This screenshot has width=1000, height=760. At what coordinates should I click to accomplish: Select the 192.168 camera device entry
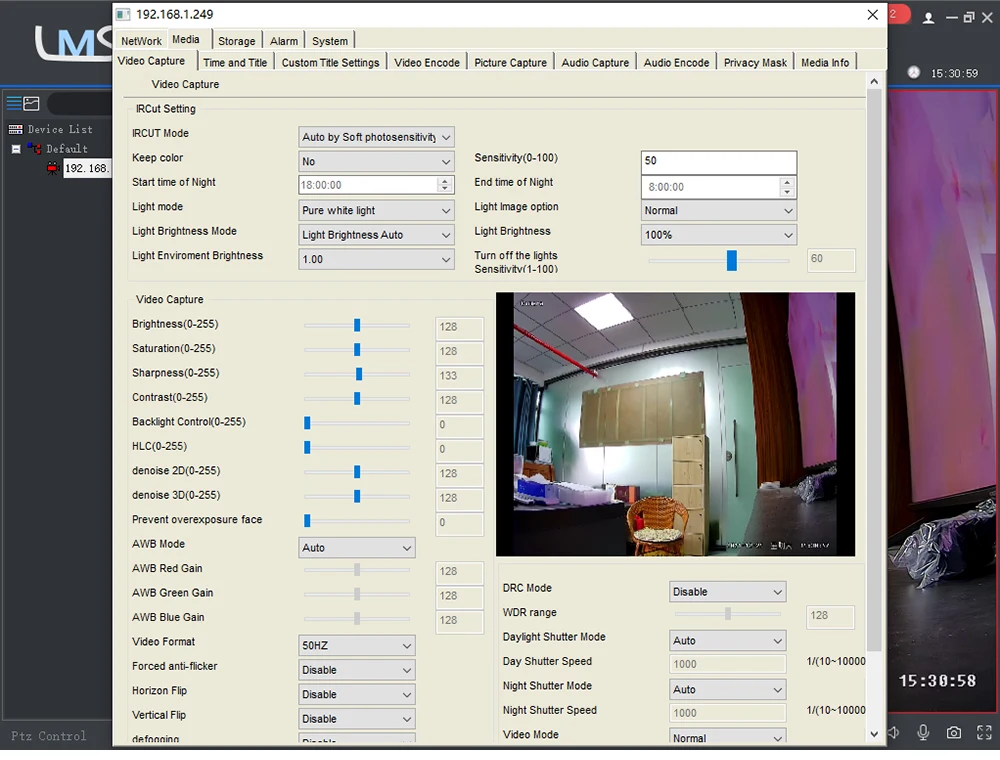coord(86,168)
